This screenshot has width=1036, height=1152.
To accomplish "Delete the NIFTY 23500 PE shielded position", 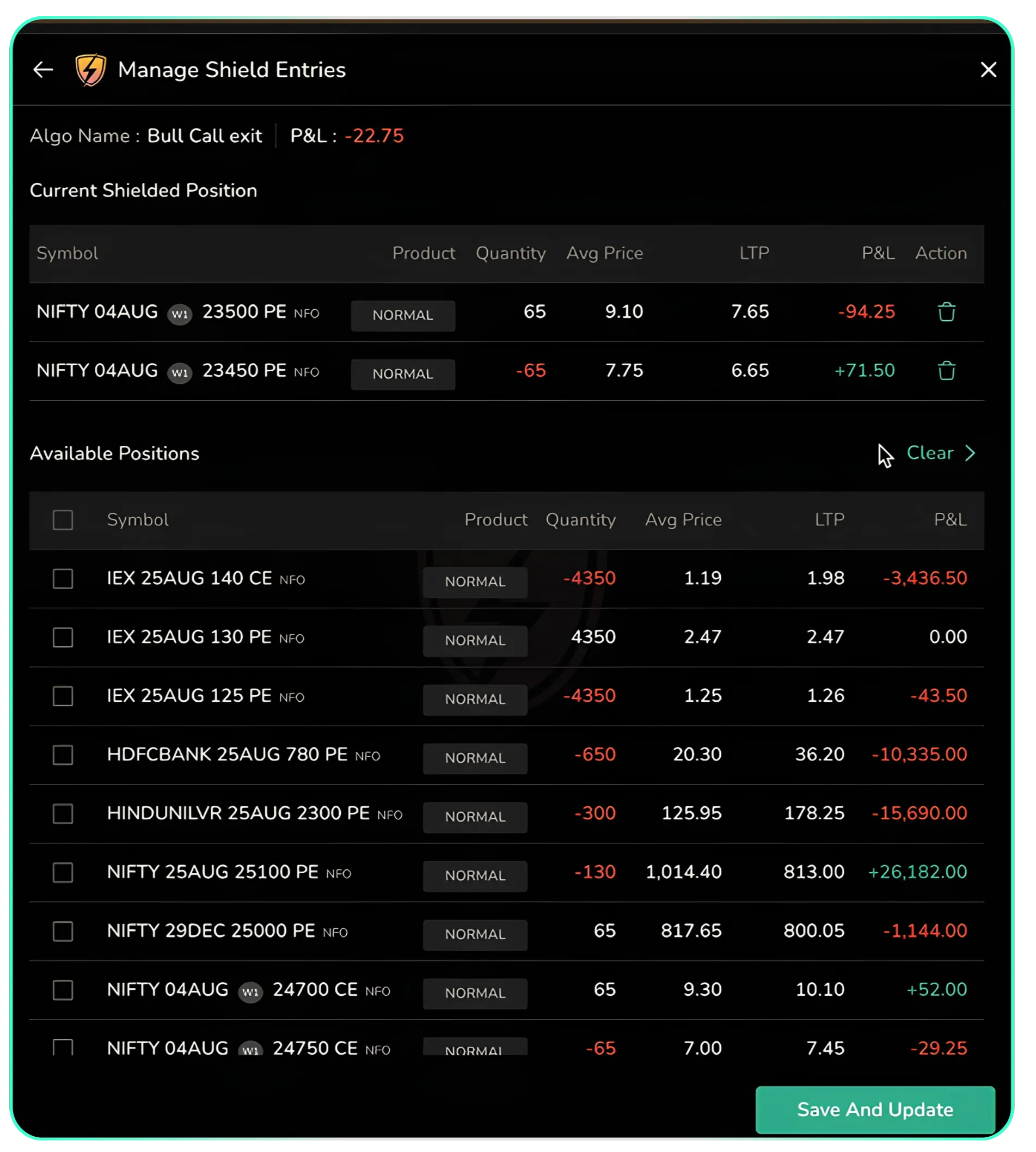I will tap(947, 312).
